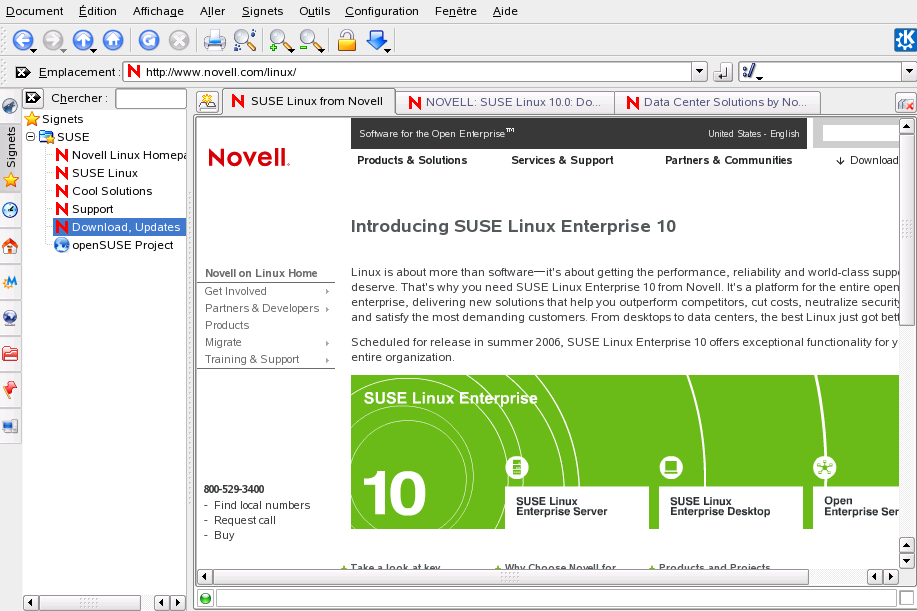Click the green status indicator in the status bar
The height and width of the screenshot is (611, 917).
click(x=205, y=598)
